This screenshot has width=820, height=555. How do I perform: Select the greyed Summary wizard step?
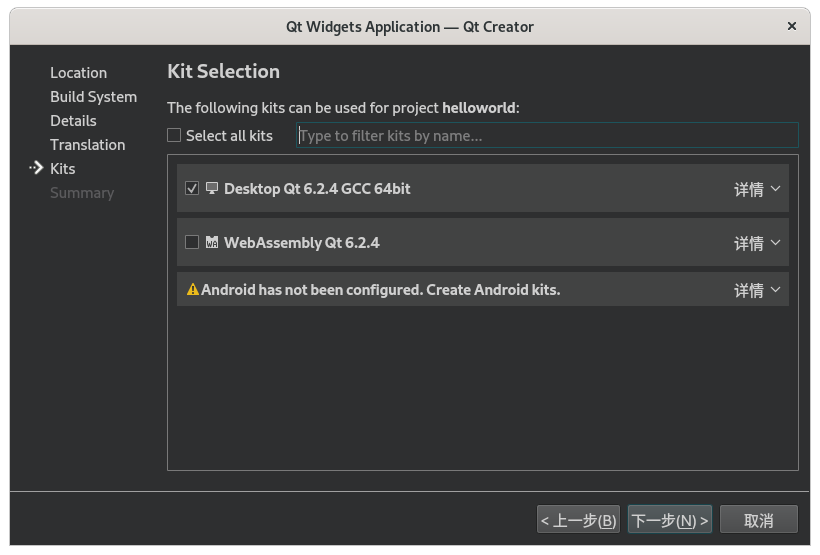coord(82,193)
